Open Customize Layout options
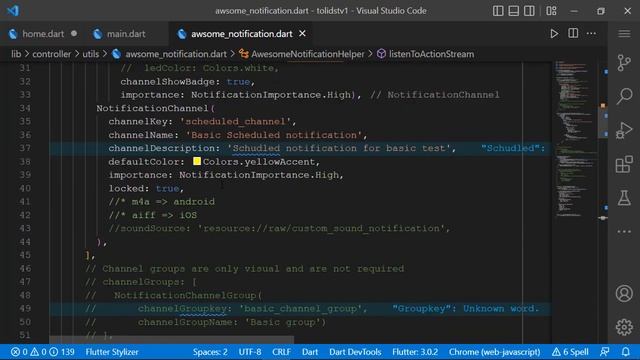This screenshot has width=640, height=360. 551,11
